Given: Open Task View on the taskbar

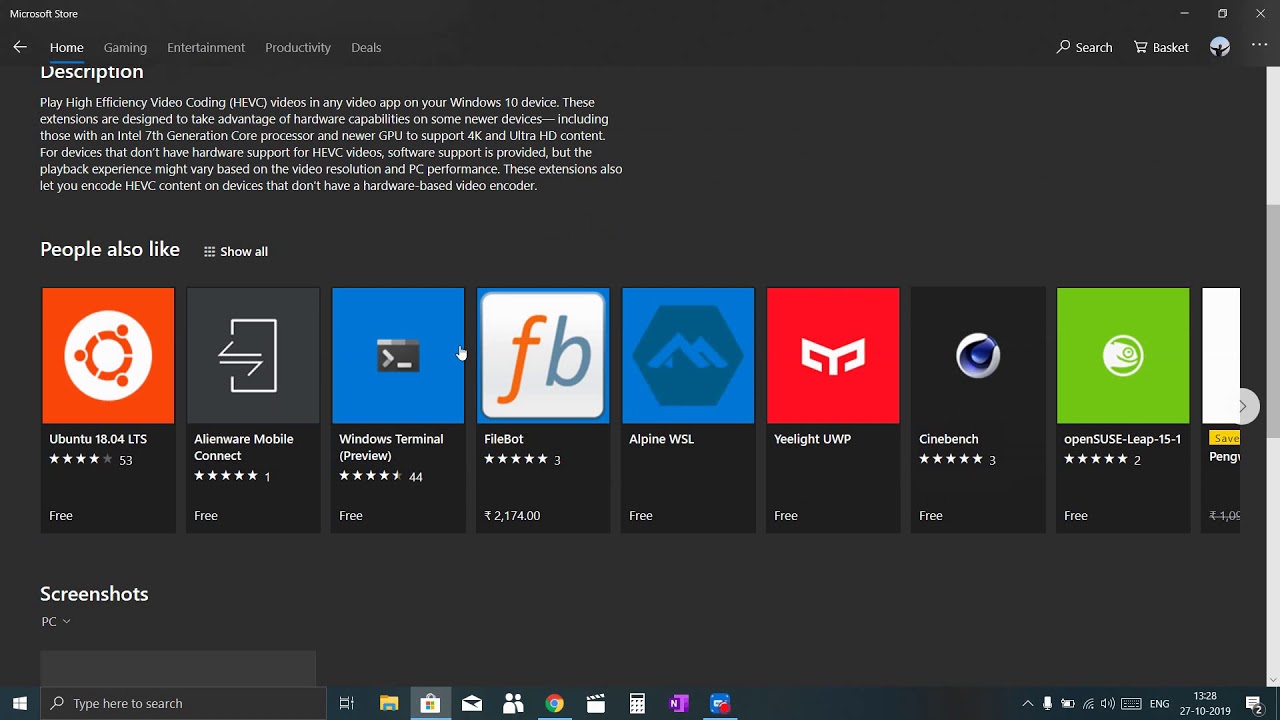Looking at the screenshot, I should pyautogui.click(x=347, y=703).
